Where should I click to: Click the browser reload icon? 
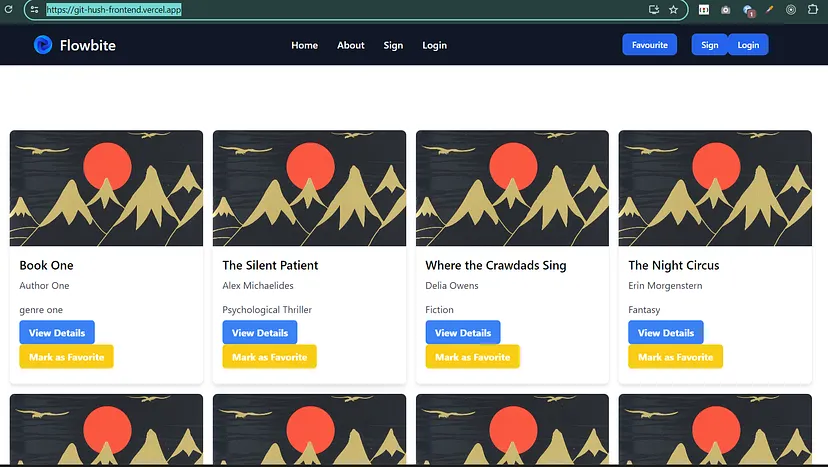click(x=8, y=10)
